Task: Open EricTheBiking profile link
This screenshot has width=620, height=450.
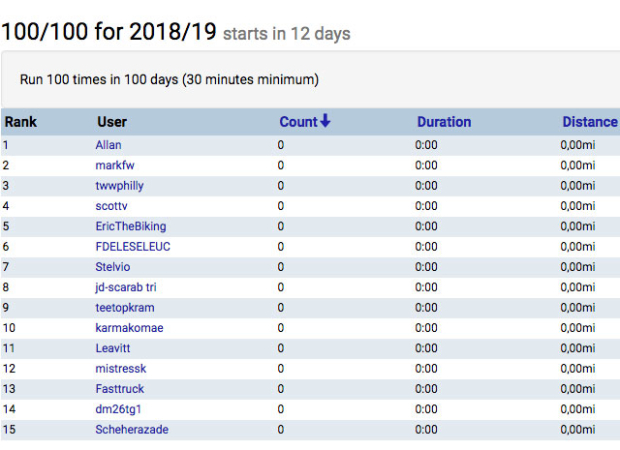Action: [131, 226]
